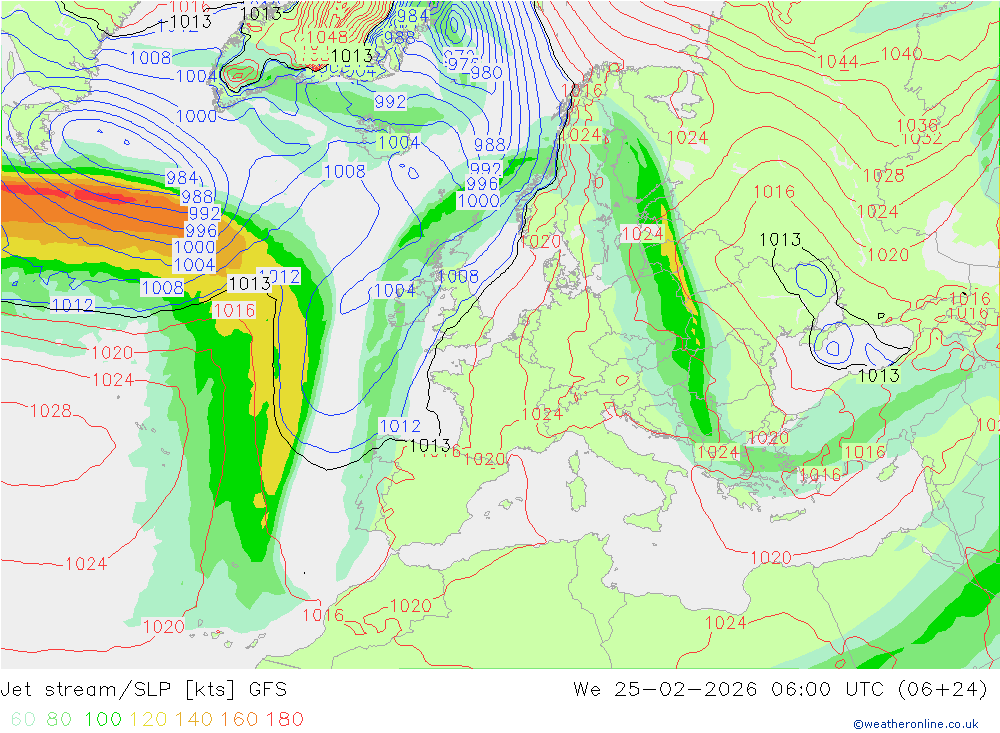Click the 80 kts legend value
The height and width of the screenshot is (733, 1000).
(x=59, y=719)
